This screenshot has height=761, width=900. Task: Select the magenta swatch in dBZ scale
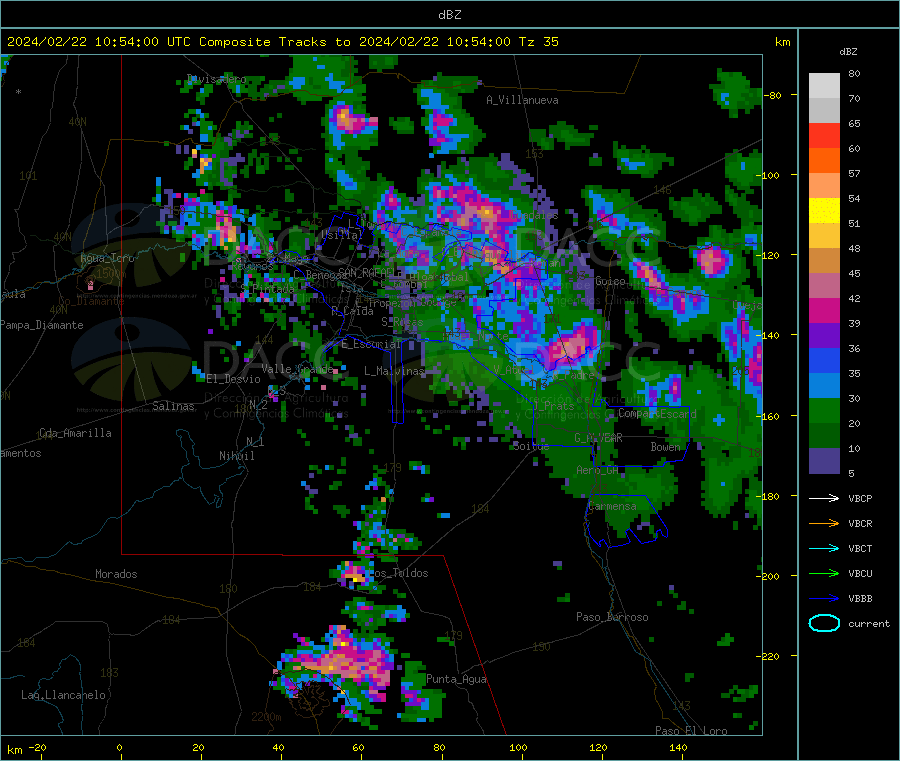pyautogui.click(x=824, y=310)
